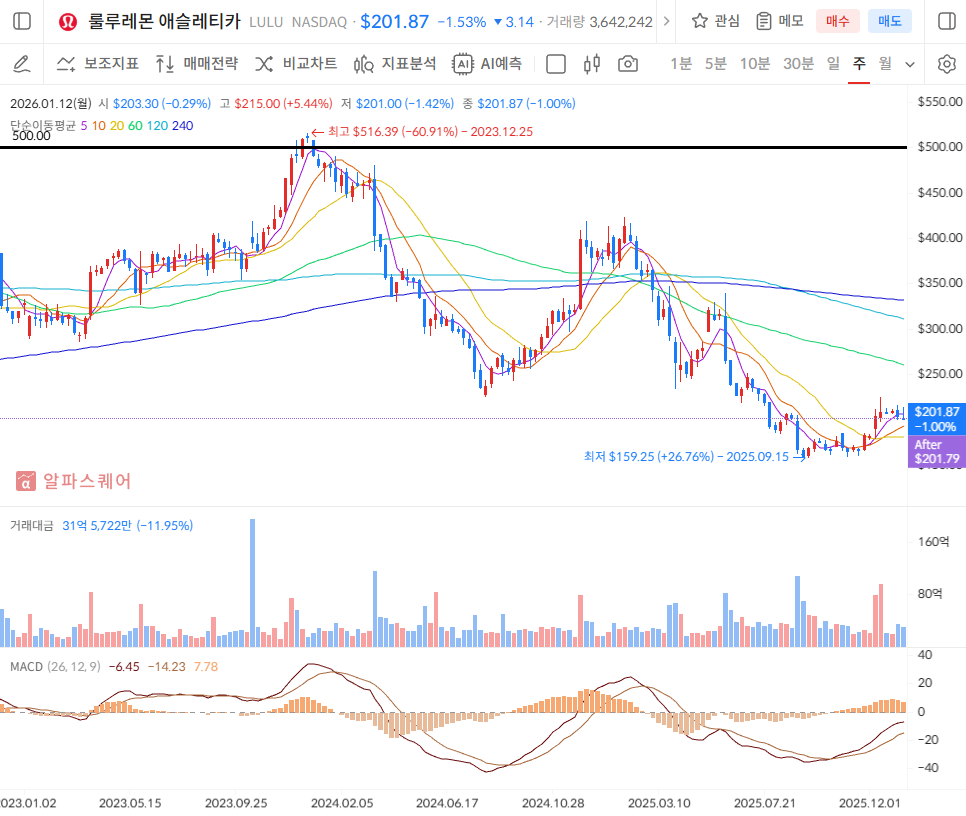Switch to the 일 daily timeframe
This screenshot has height=816, width=966.
coord(833,64)
